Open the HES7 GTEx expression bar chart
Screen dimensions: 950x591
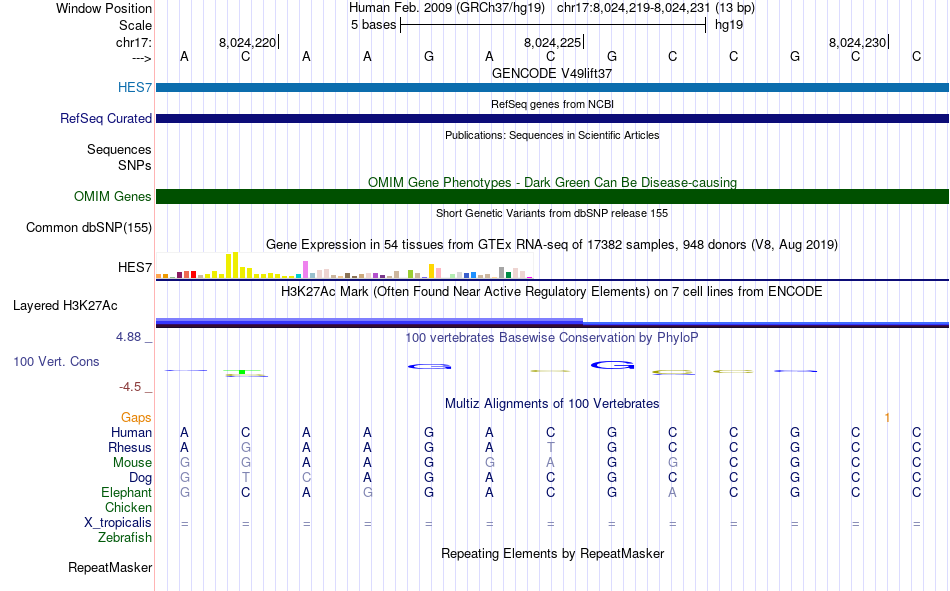coord(344,265)
